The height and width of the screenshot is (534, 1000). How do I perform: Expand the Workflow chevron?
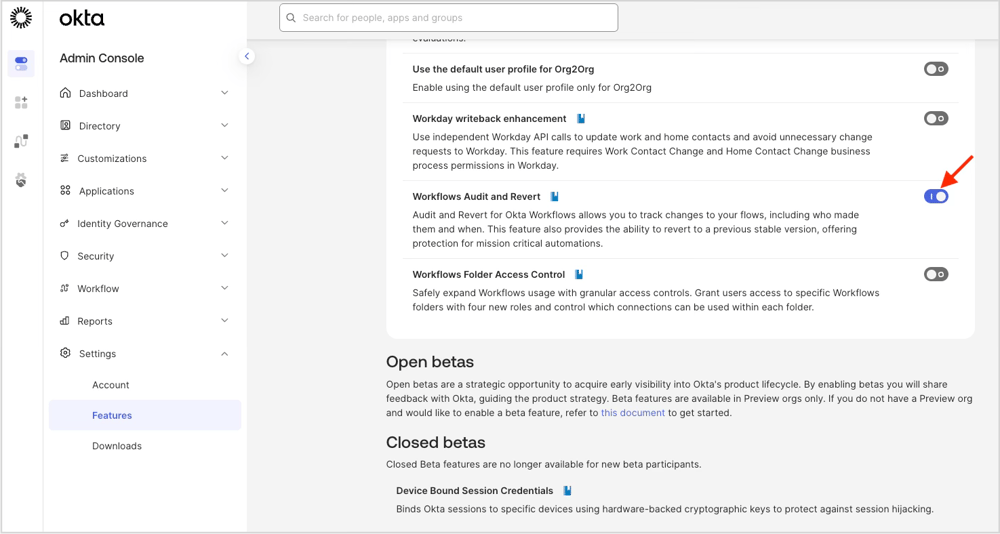click(224, 288)
